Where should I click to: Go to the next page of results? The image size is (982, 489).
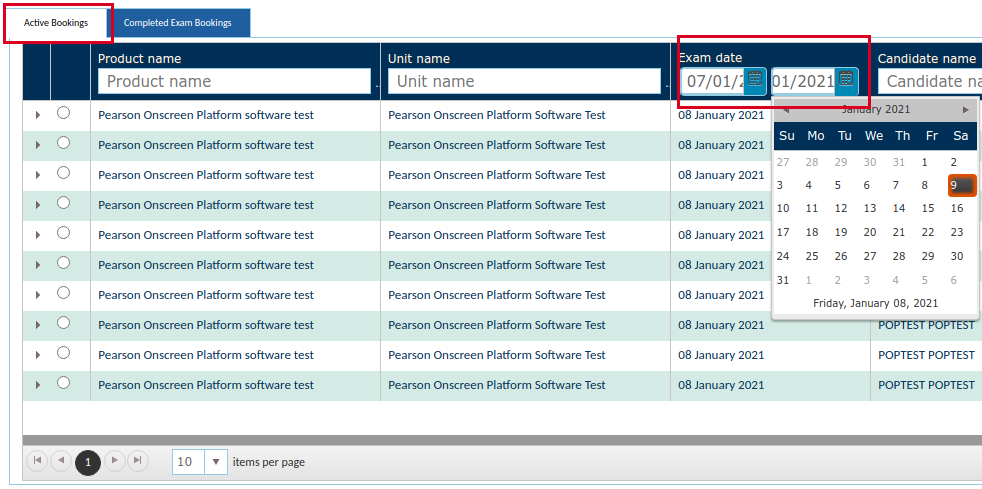click(x=114, y=461)
